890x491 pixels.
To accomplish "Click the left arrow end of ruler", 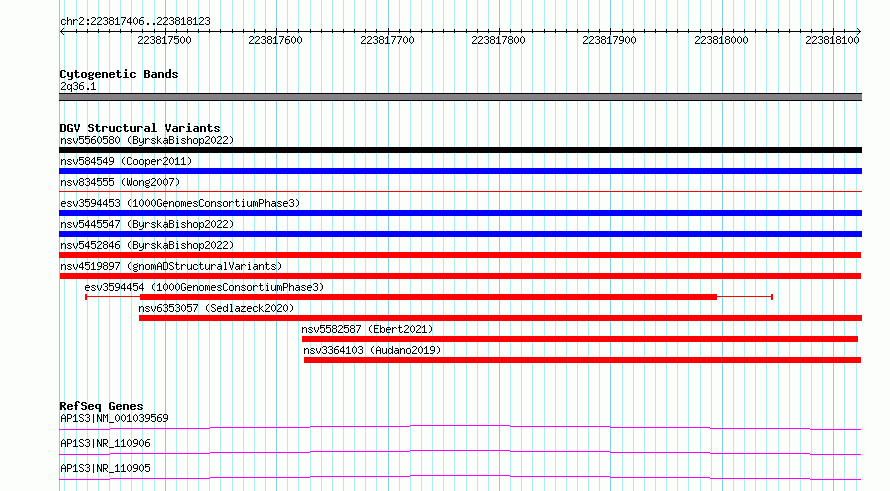I will coord(62,31).
